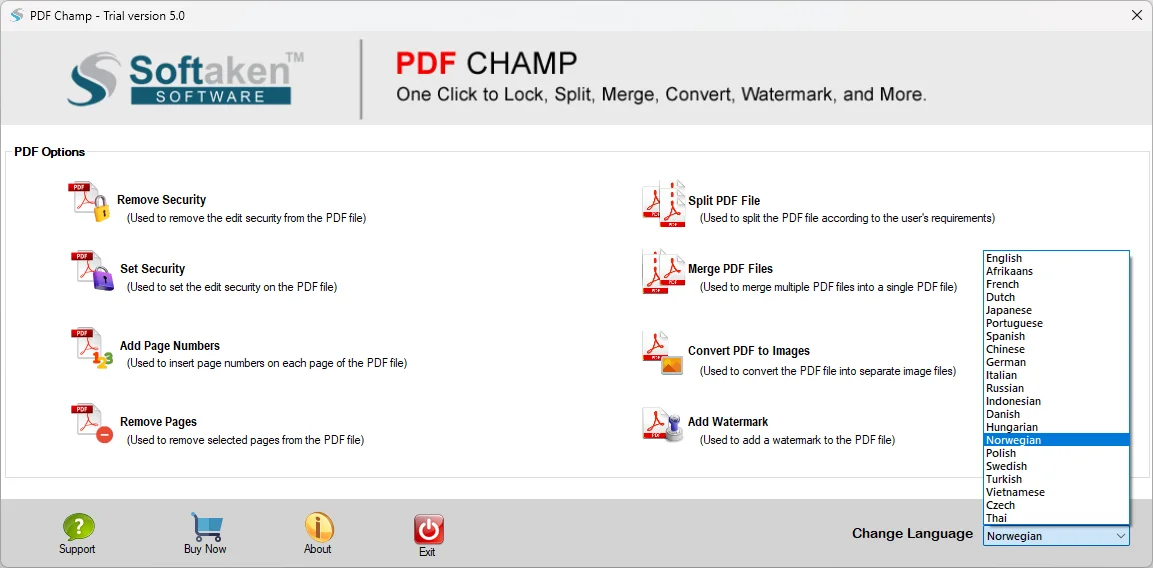1153x568 pixels.
Task: Open the Convert PDF to Images label
Action: (x=749, y=351)
